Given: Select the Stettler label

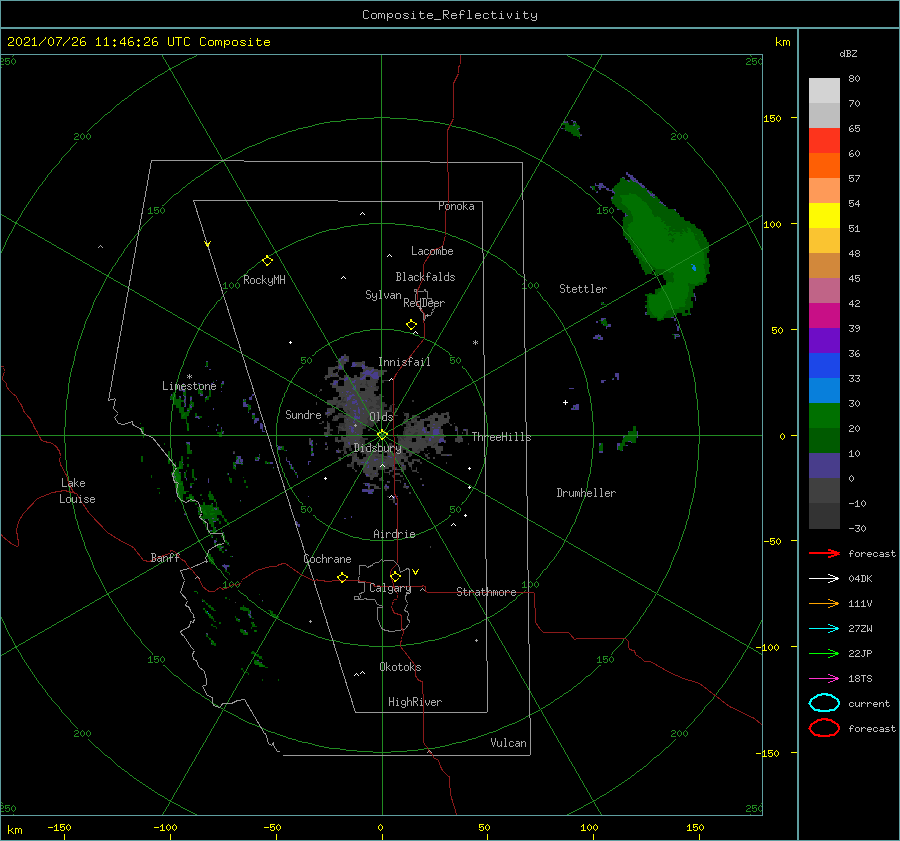Looking at the screenshot, I should 583,289.
